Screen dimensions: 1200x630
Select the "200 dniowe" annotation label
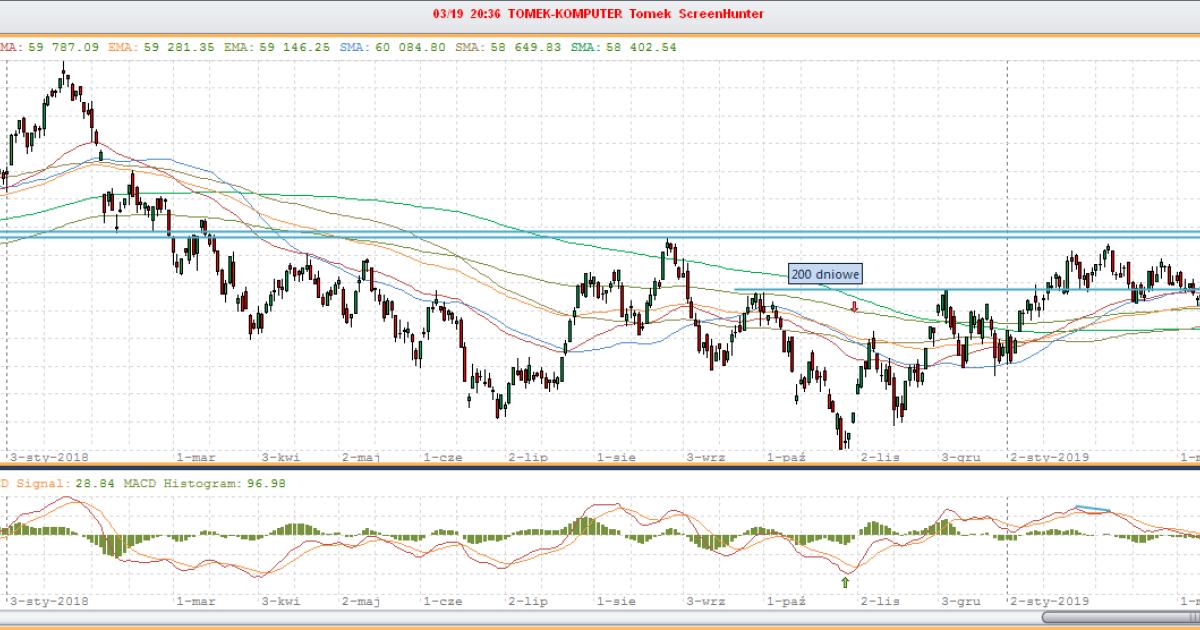(x=825, y=273)
